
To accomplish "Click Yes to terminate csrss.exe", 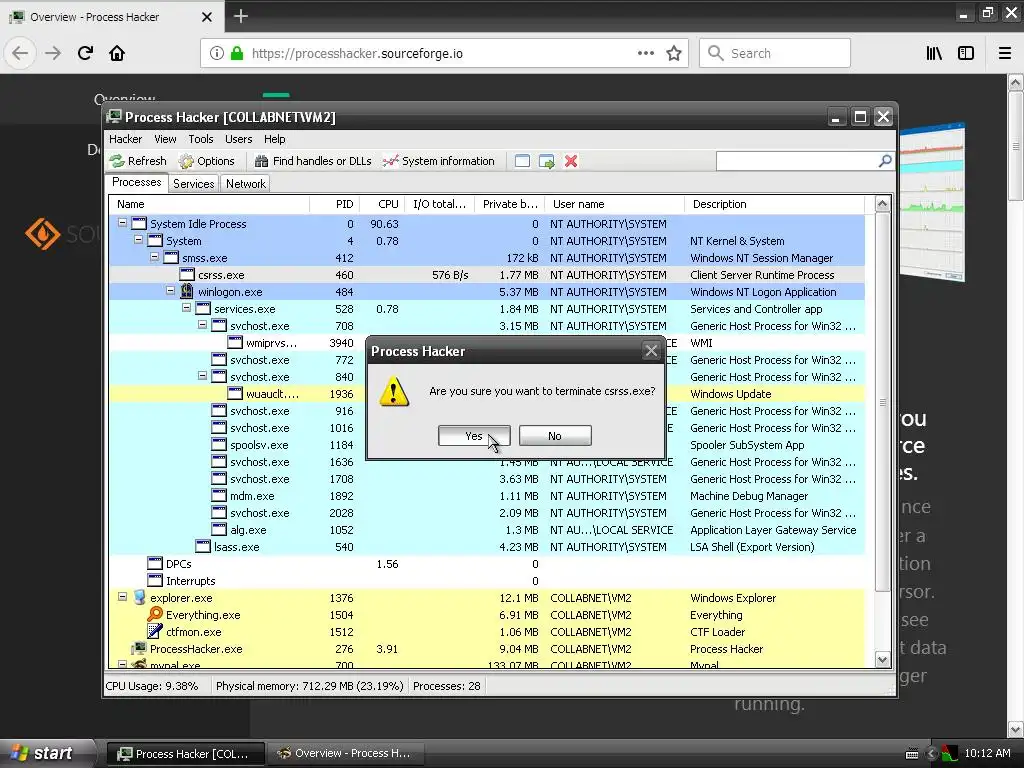I will 474,436.
